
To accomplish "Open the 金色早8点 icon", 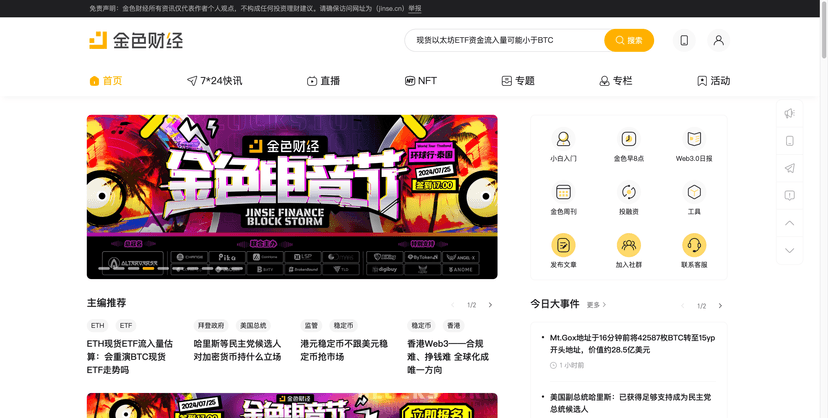I will tap(629, 140).
